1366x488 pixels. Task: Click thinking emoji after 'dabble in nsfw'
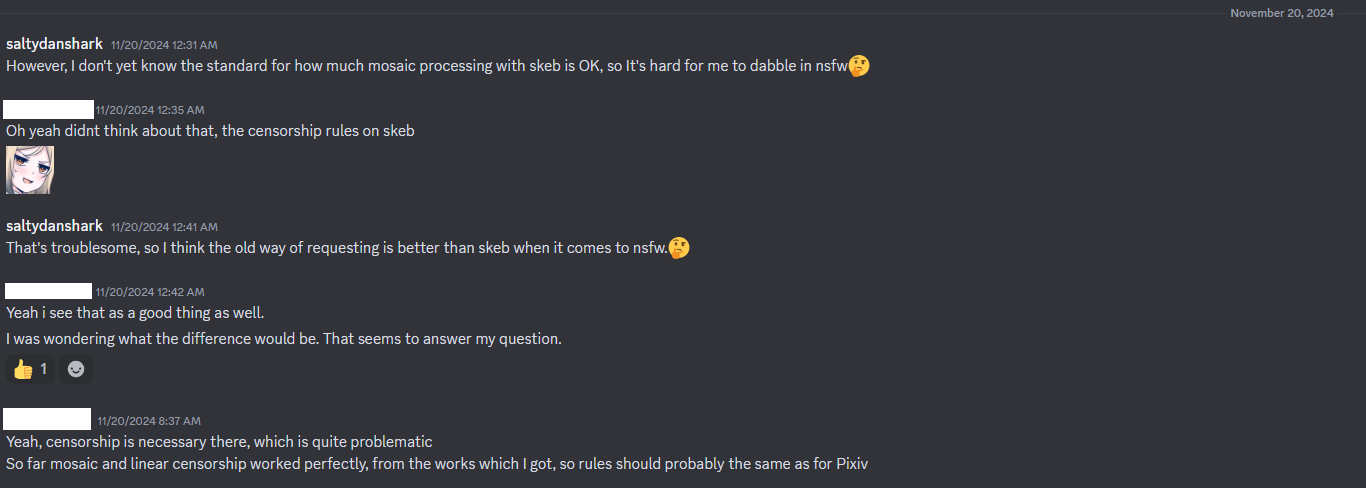click(x=859, y=66)
